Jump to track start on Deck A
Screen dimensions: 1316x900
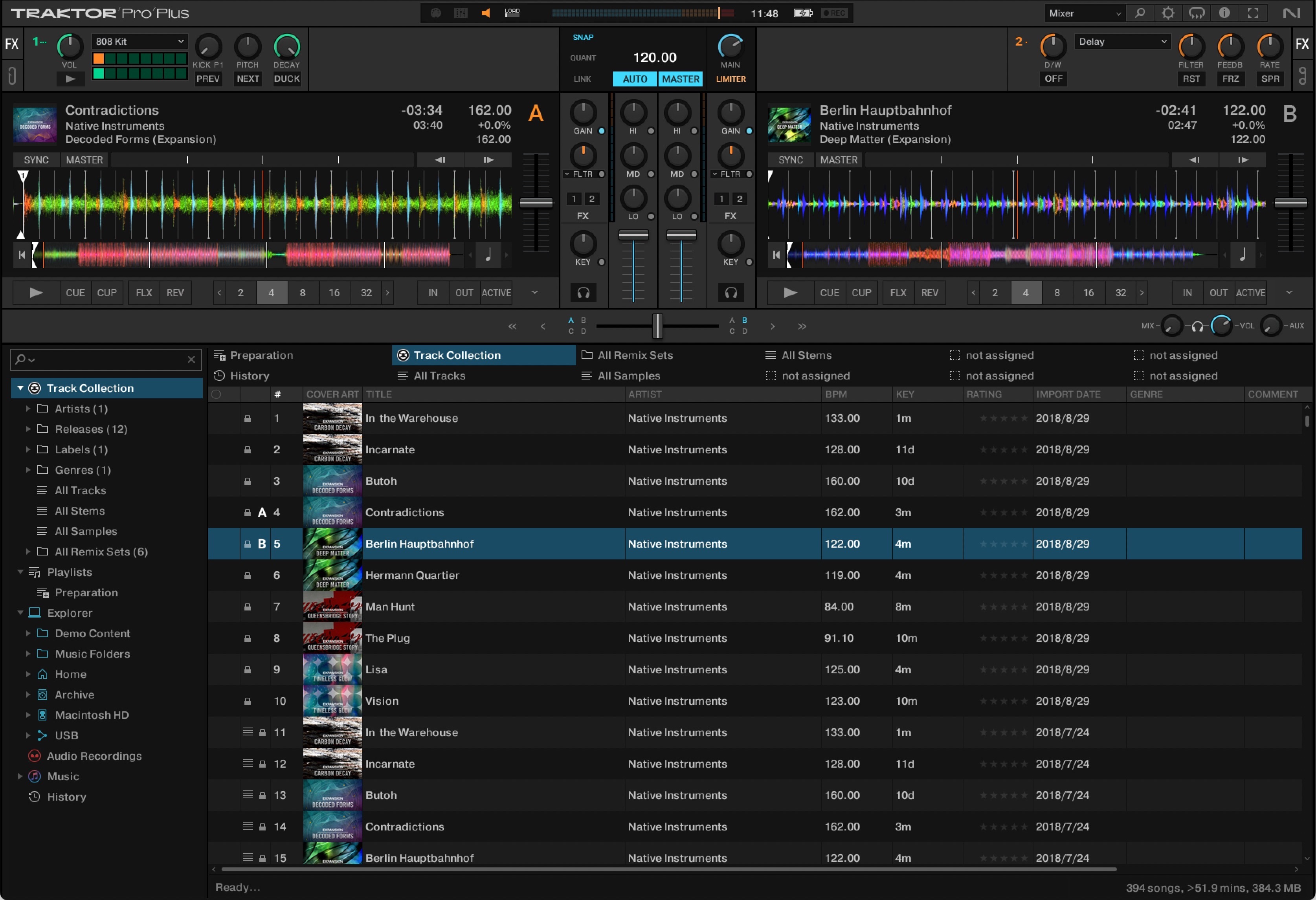[22, 255]
